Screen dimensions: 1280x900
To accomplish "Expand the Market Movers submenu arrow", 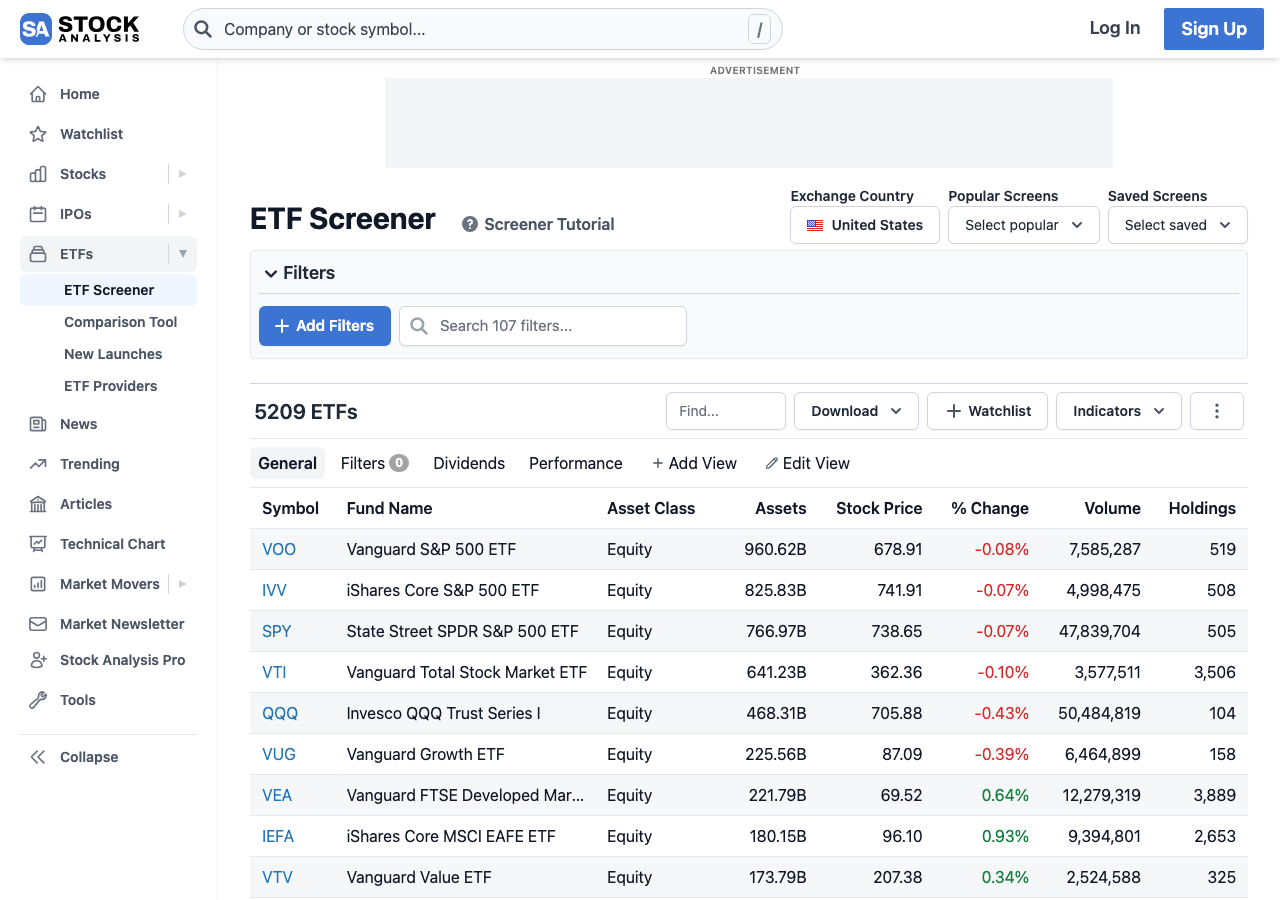I will click(x=182, y=584).
